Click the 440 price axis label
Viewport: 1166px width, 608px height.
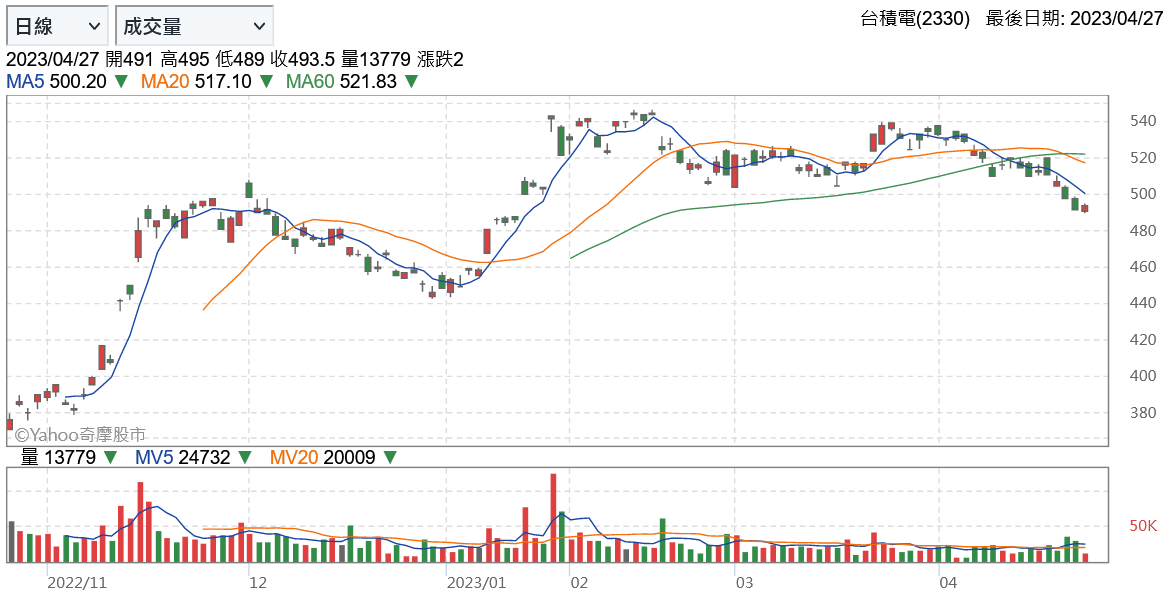[x=1142, y=303]
